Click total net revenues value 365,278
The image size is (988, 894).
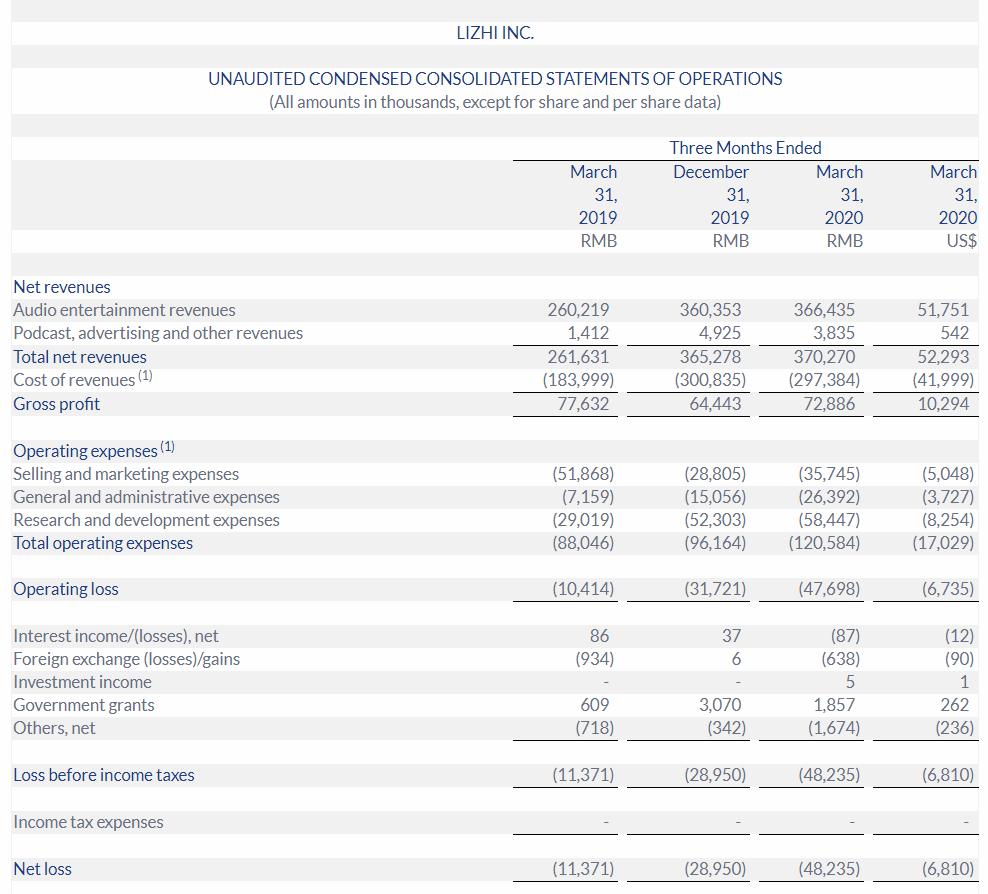710,357
